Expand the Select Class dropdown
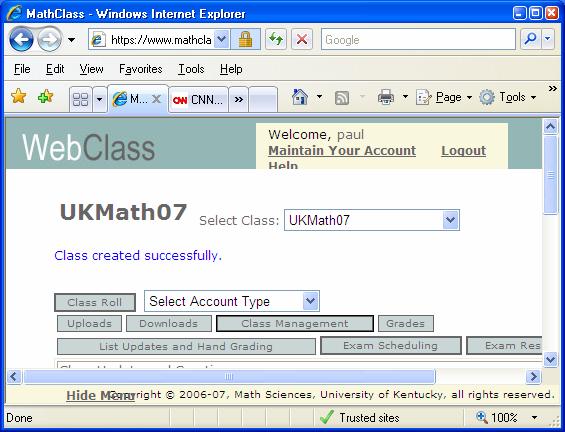Screen dimensions: 565x432 pos(450,220)
